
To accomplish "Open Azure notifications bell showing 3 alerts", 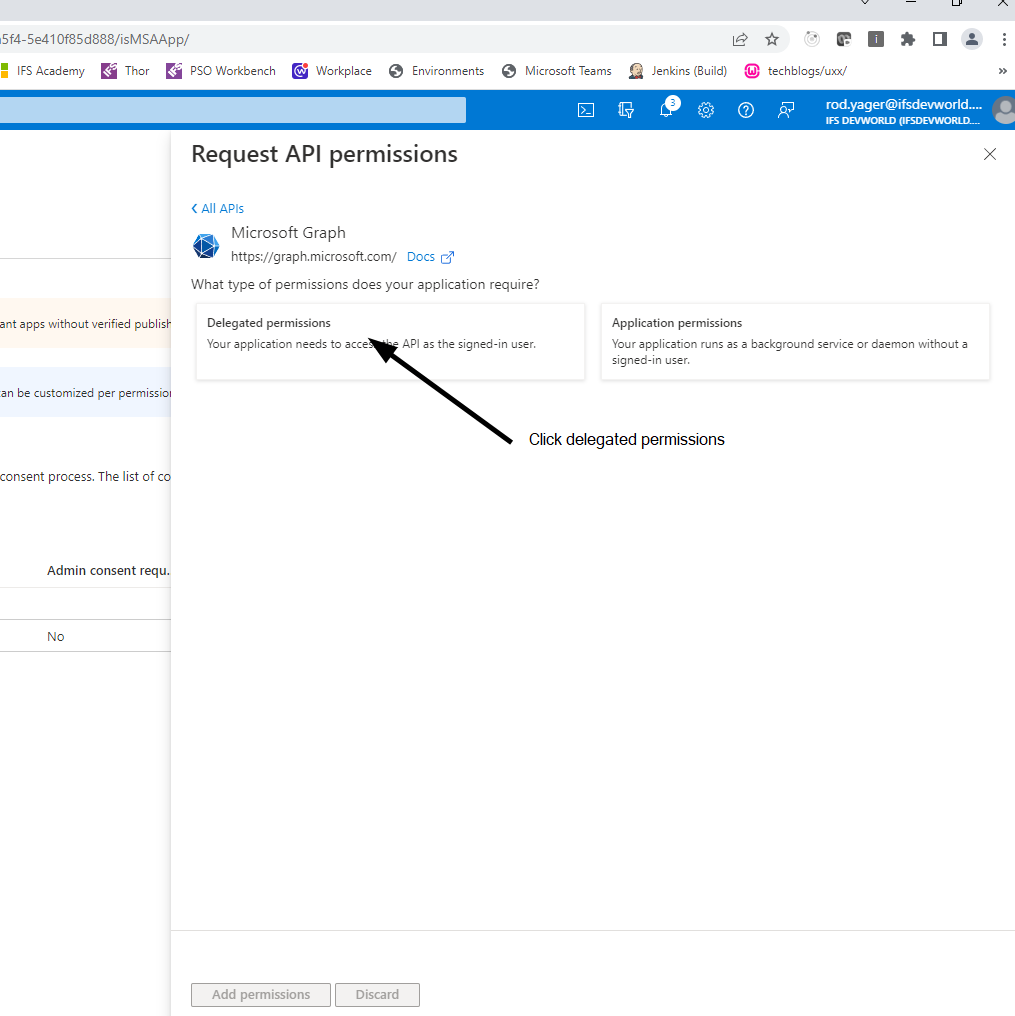I will [x=666, y=110].
